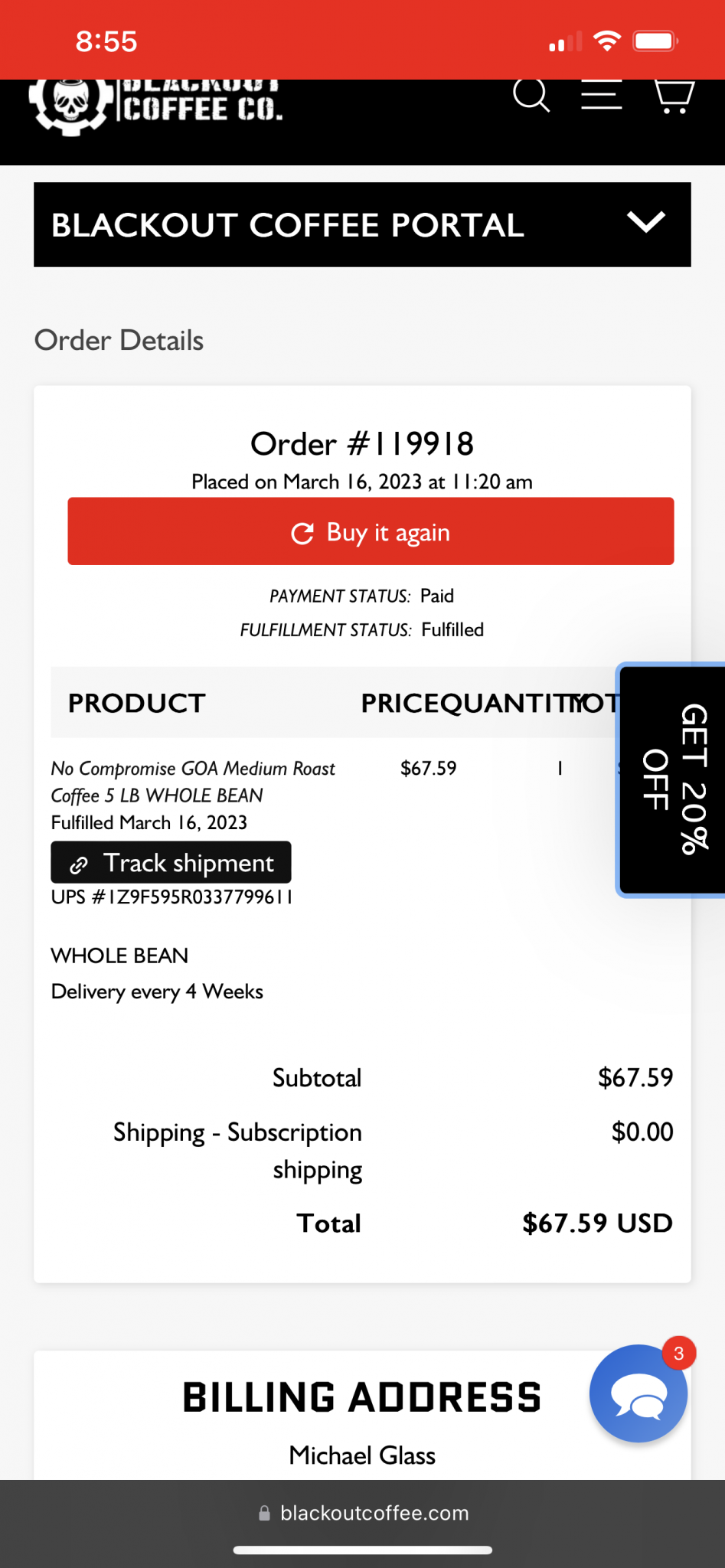Click the link icon on Track shipment
725x1568 pixels.
[x=79, y=864]
